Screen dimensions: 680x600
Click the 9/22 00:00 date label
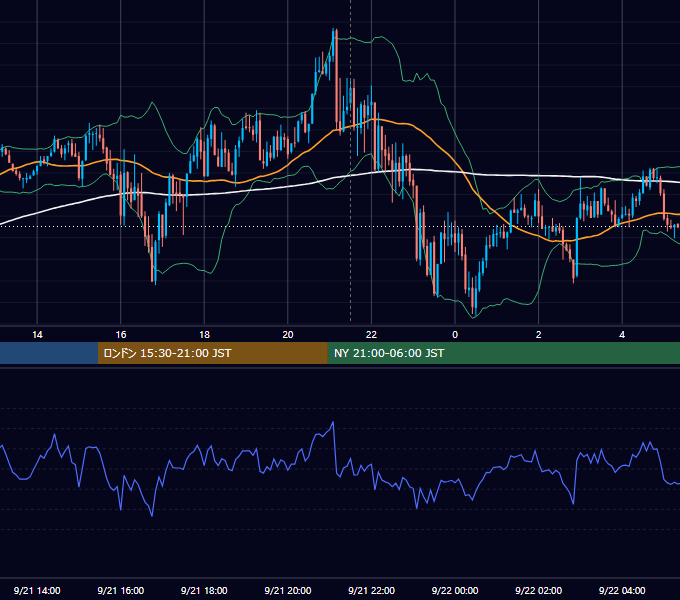pyautogui.click(x=455, y=590)
